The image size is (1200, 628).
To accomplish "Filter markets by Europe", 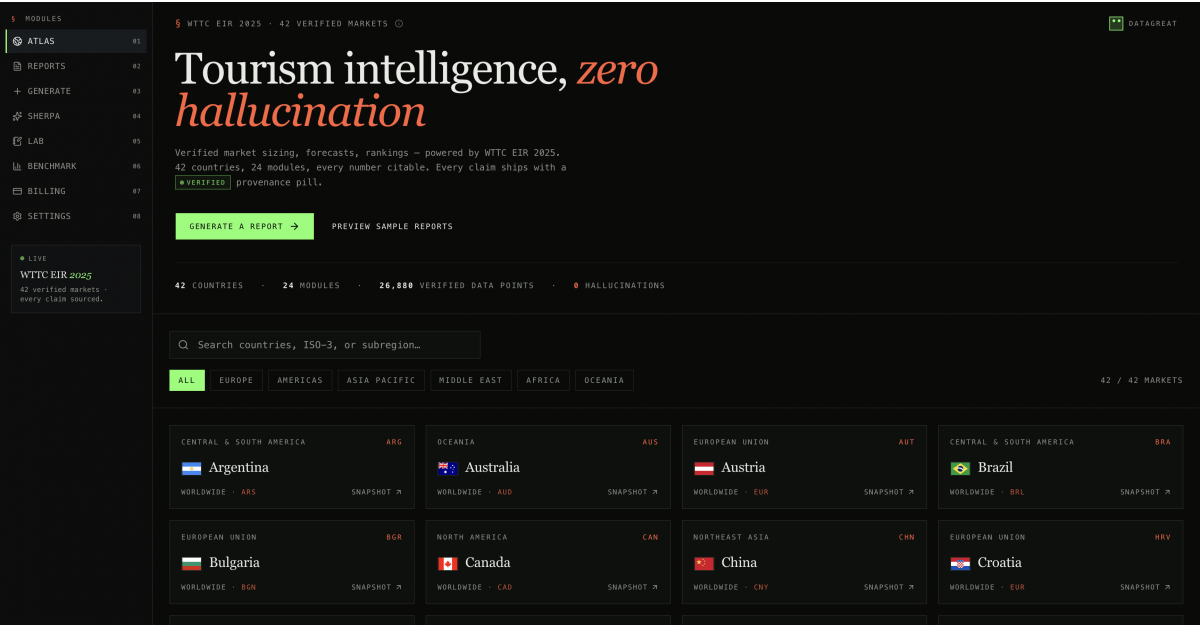I will click(237, 380).
